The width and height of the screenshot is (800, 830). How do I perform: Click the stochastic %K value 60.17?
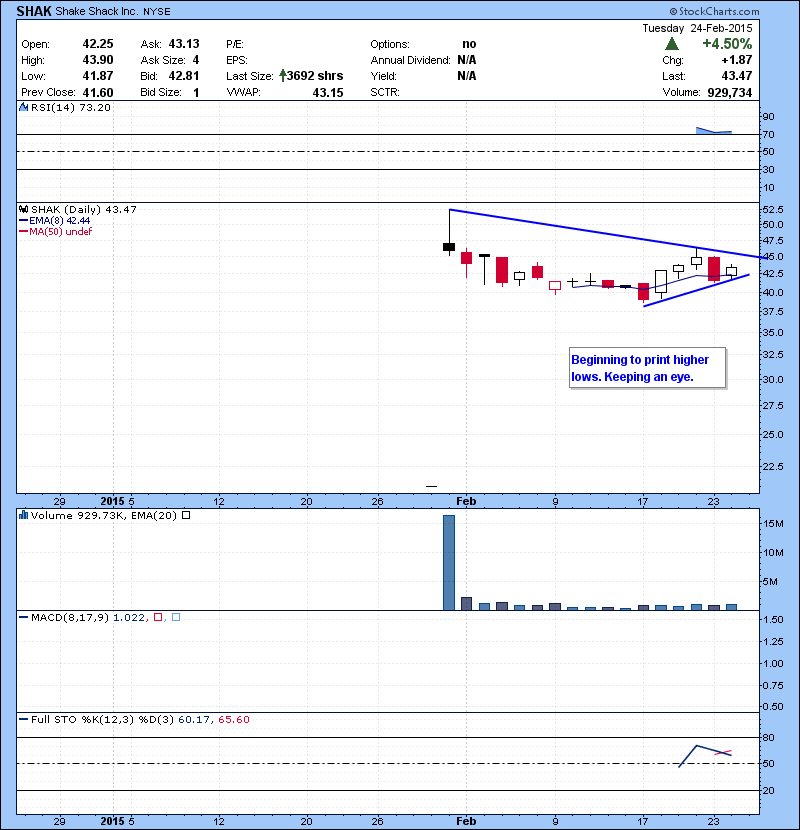click(x=194, y=719)
